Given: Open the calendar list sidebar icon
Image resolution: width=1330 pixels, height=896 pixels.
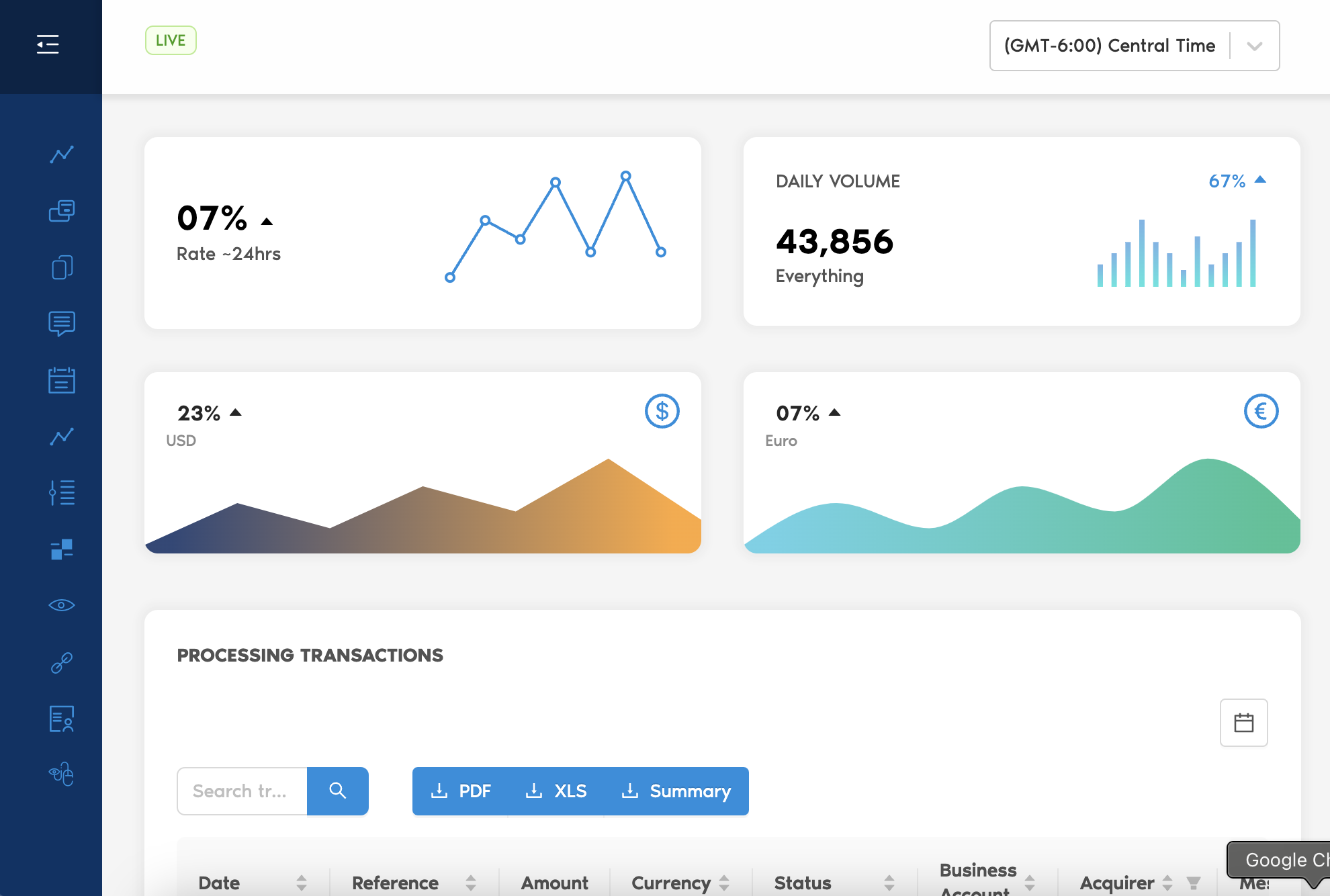Looking at the screenshot, I should [x=62, y=380].
